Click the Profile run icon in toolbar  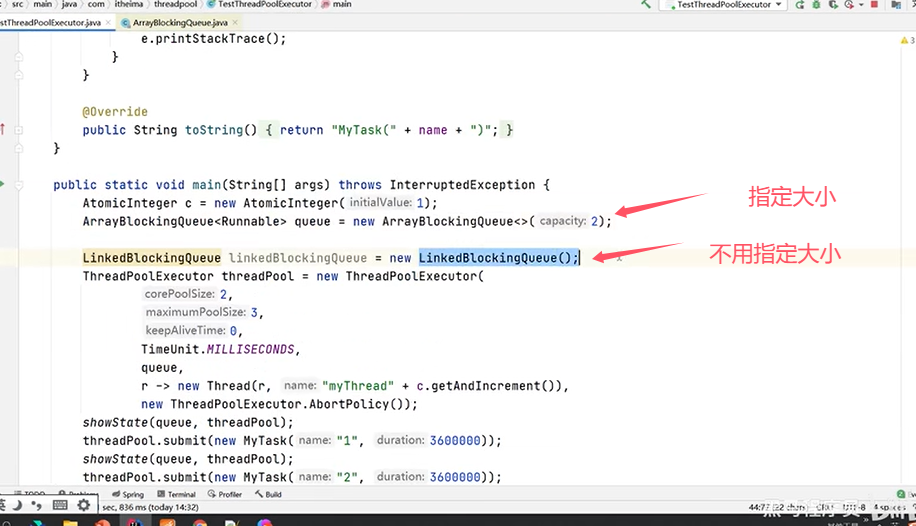849,4
